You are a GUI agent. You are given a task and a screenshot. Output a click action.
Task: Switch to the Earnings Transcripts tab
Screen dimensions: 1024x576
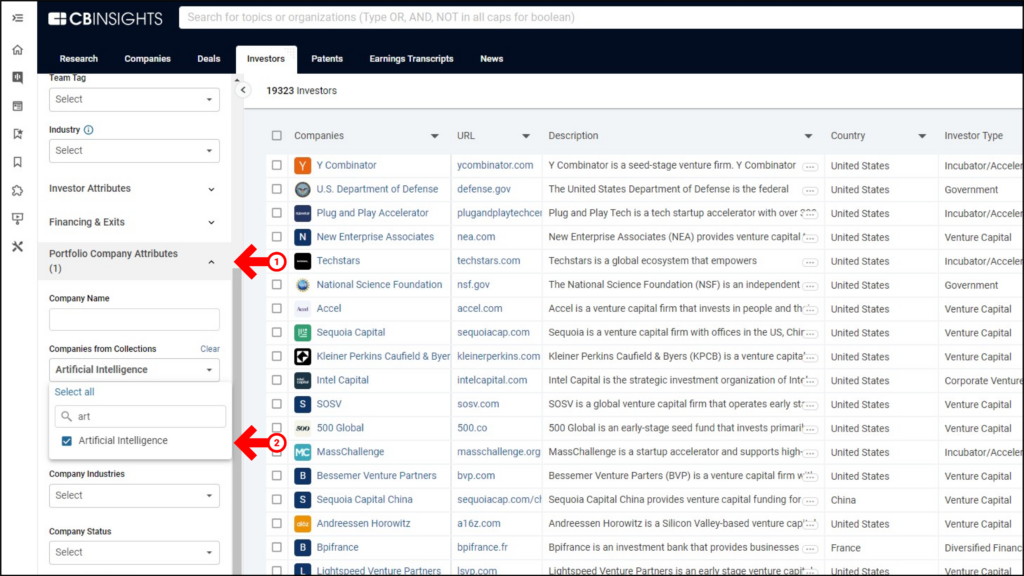pos(411,59)
